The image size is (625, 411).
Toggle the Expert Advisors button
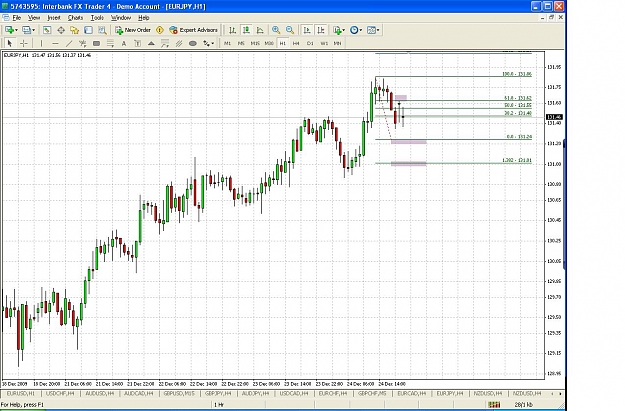(194, 30)
